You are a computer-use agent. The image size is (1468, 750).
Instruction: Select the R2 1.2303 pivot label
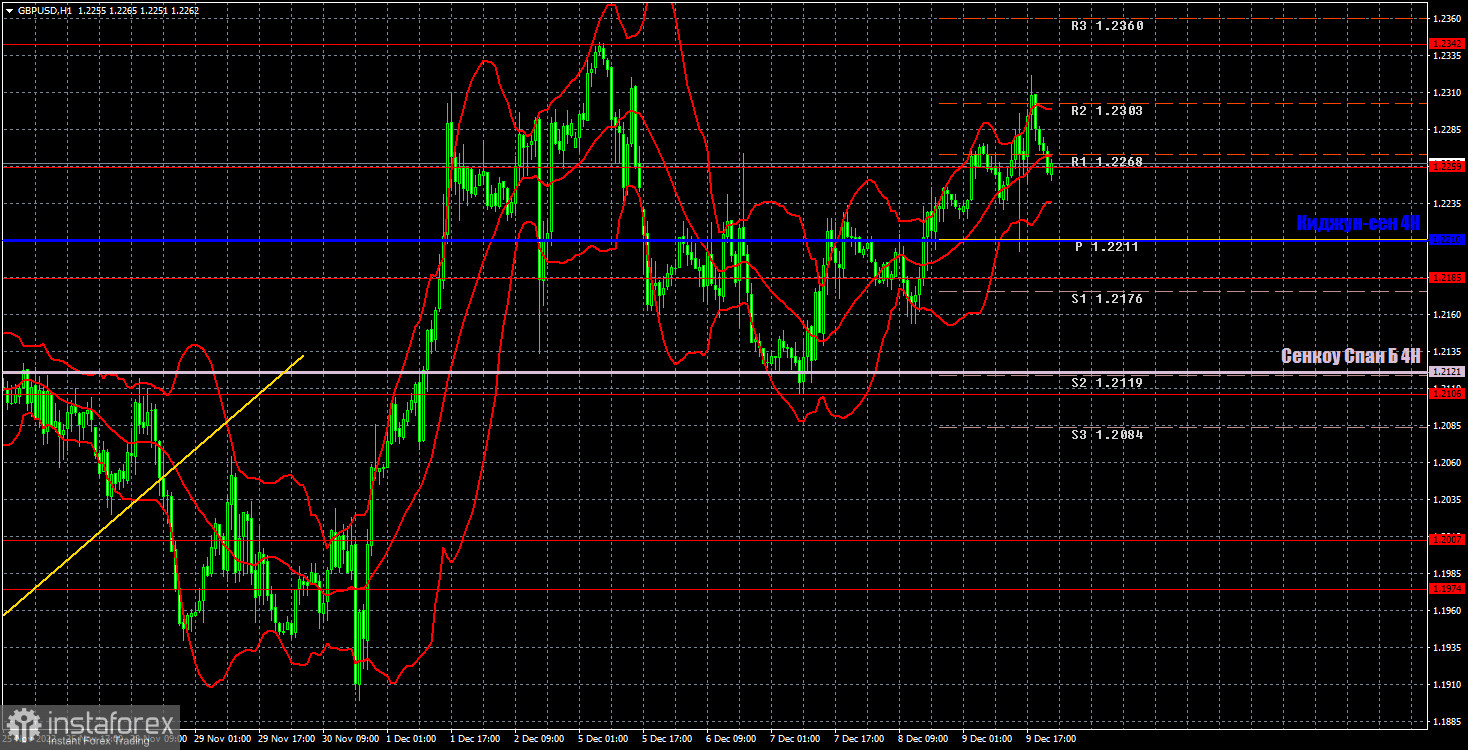[x=1107, y=111]
